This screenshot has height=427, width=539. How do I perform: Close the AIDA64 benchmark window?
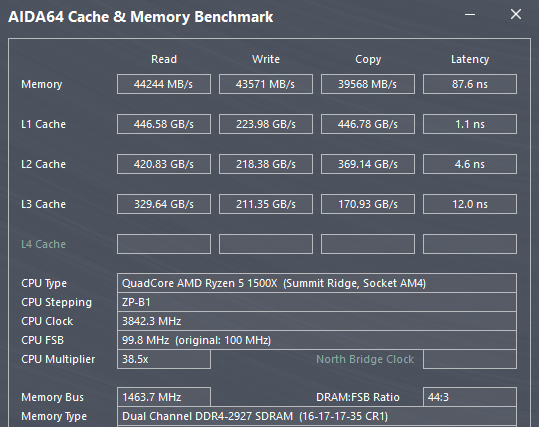516,14
